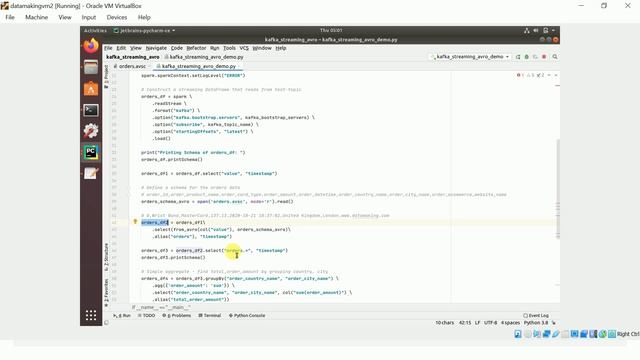Click the editor vertical scrollbar

click(558, 189)
